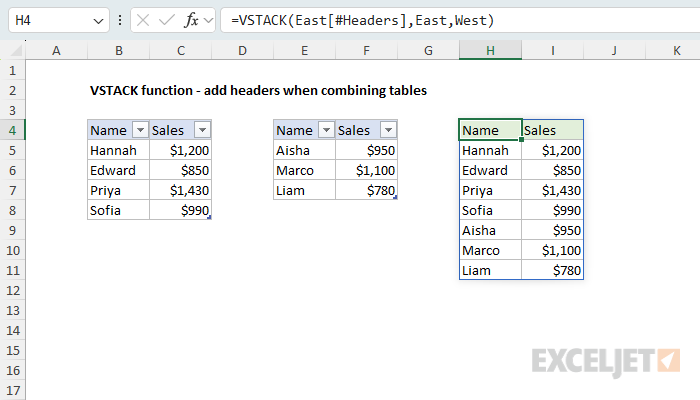Click cell 'Sofia' in the East table

118,210
